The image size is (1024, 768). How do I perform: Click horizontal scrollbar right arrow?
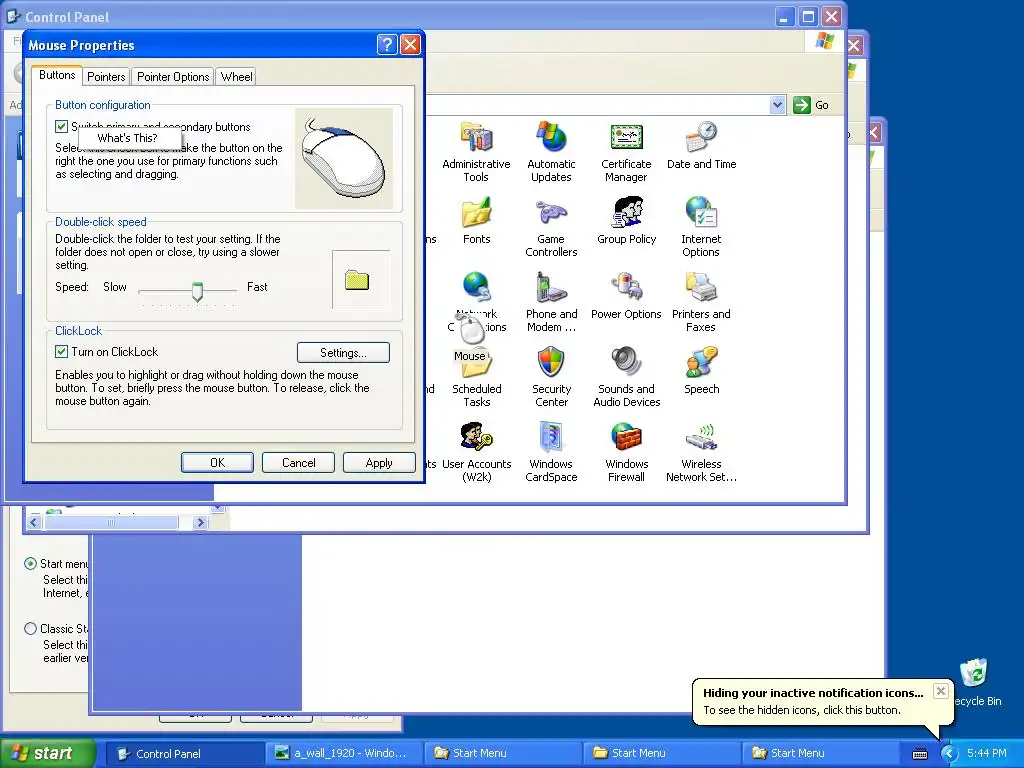200,522
